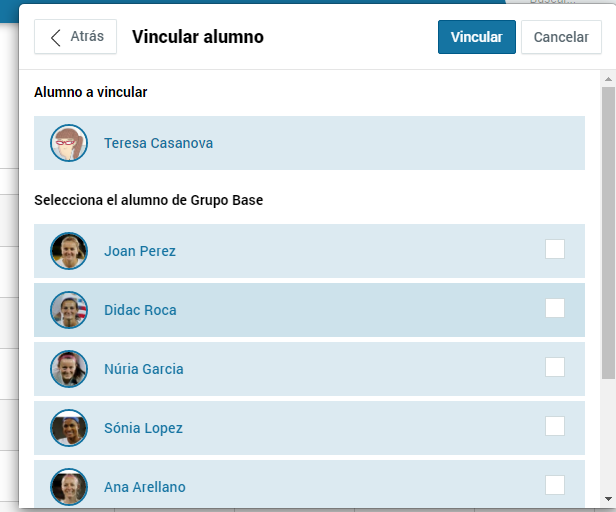Click the back chevron arrow icon
This screenshot has width=616, height=512.
56,38
